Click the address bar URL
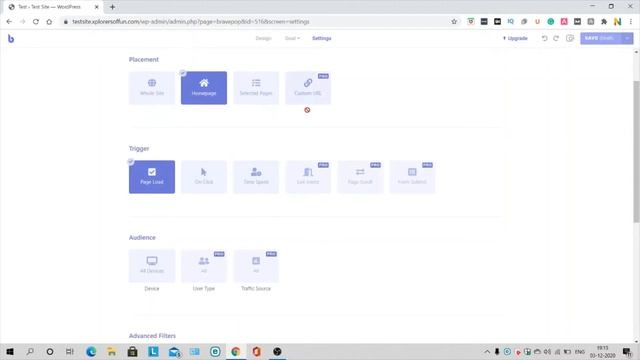This screenshot has height=360, width=640. [x=191, y=22]
